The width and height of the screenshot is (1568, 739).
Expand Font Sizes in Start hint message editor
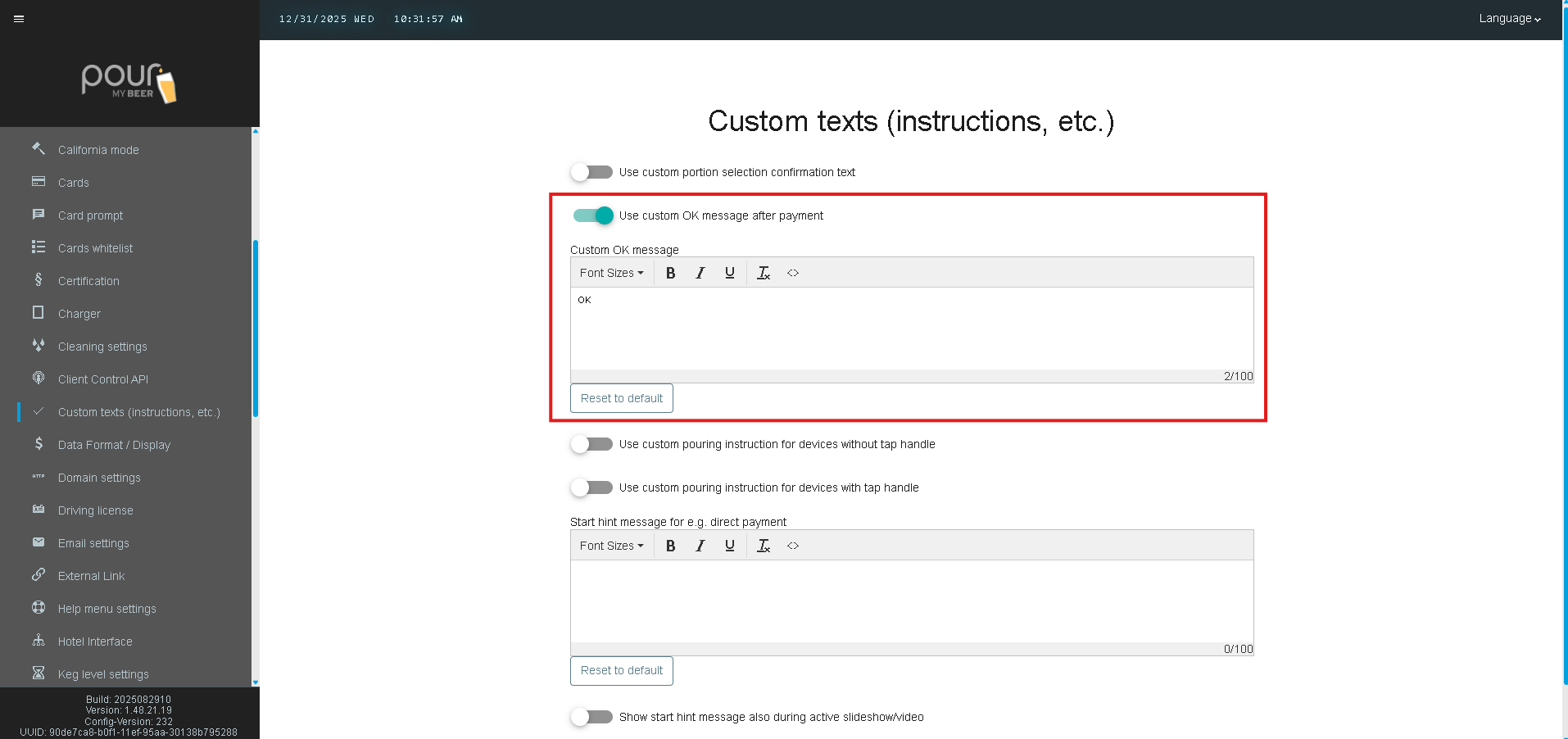click(x=611, y=546)
